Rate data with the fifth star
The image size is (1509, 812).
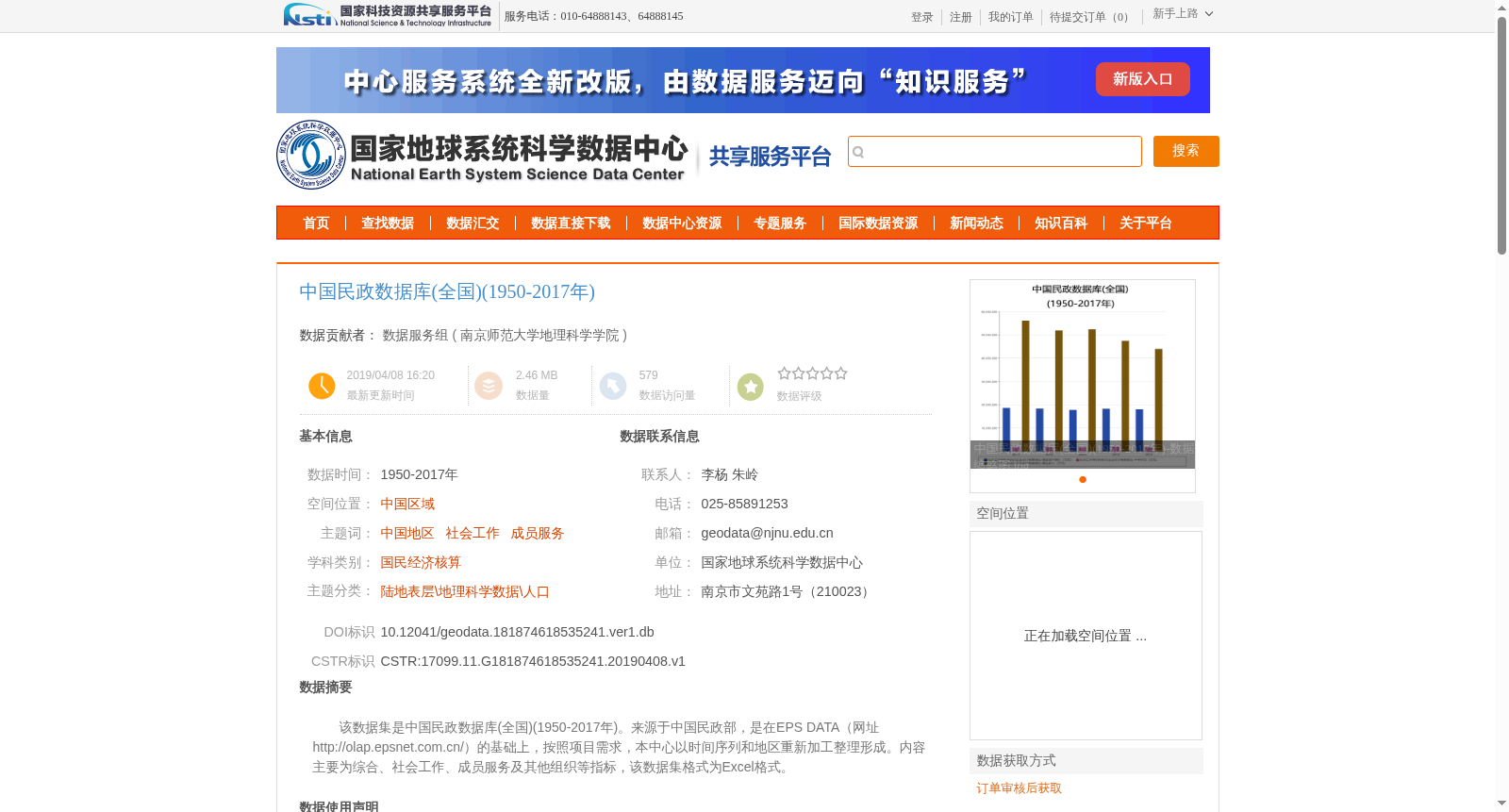840,373
